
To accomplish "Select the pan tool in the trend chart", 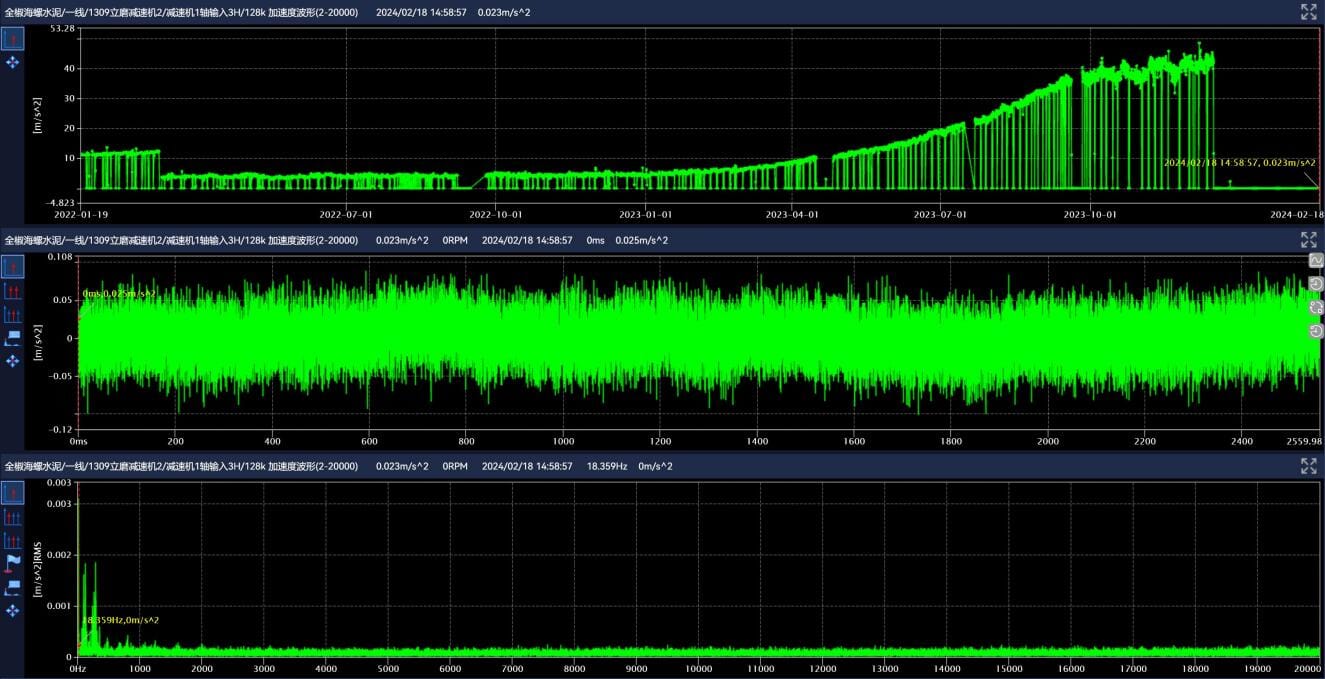I will point(13,62).
